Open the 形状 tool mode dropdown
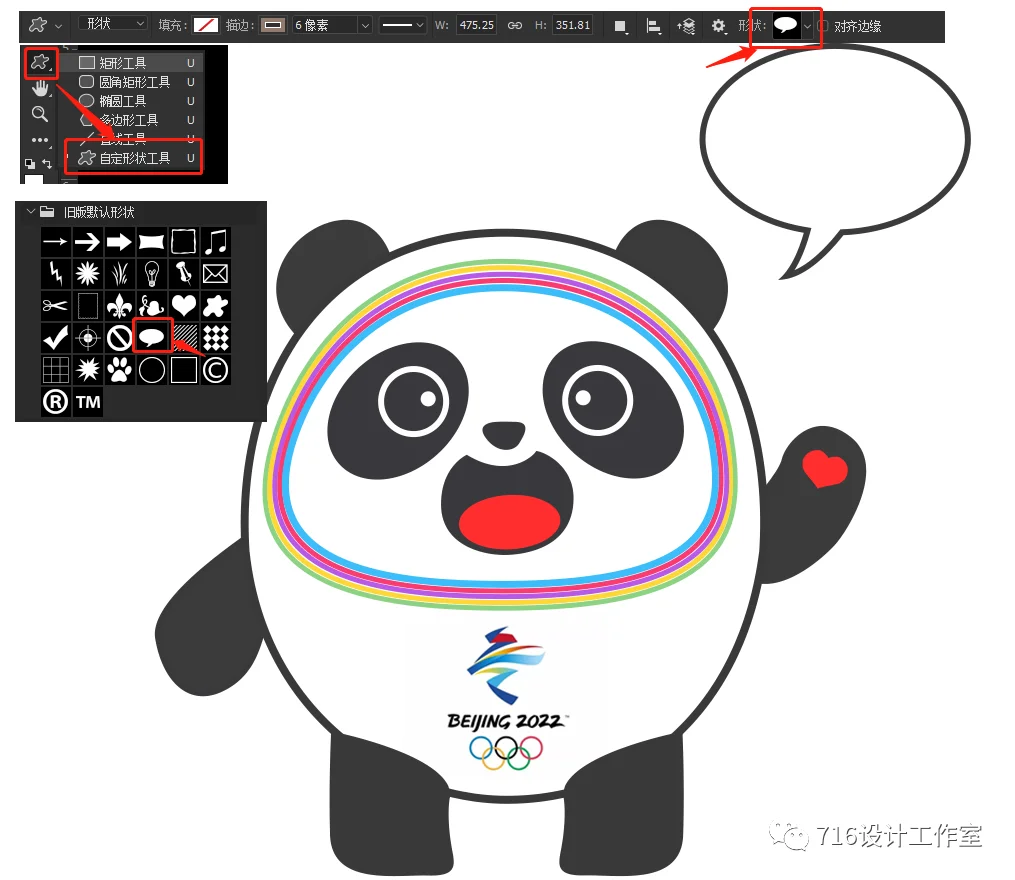Screen dimensions: 1015x880 point(112,24)
